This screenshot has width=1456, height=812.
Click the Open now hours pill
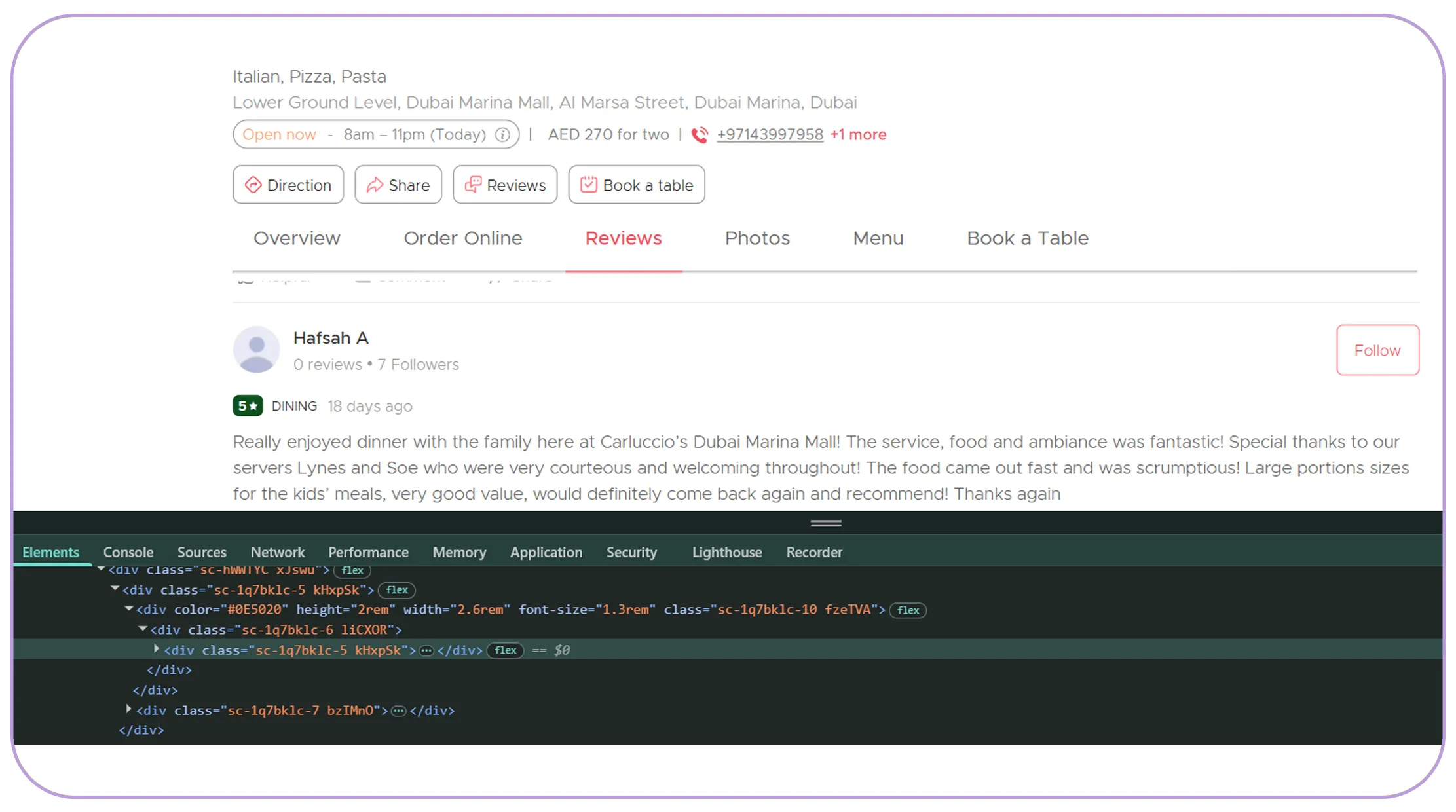pyautogui.click(x=376, y=135)
